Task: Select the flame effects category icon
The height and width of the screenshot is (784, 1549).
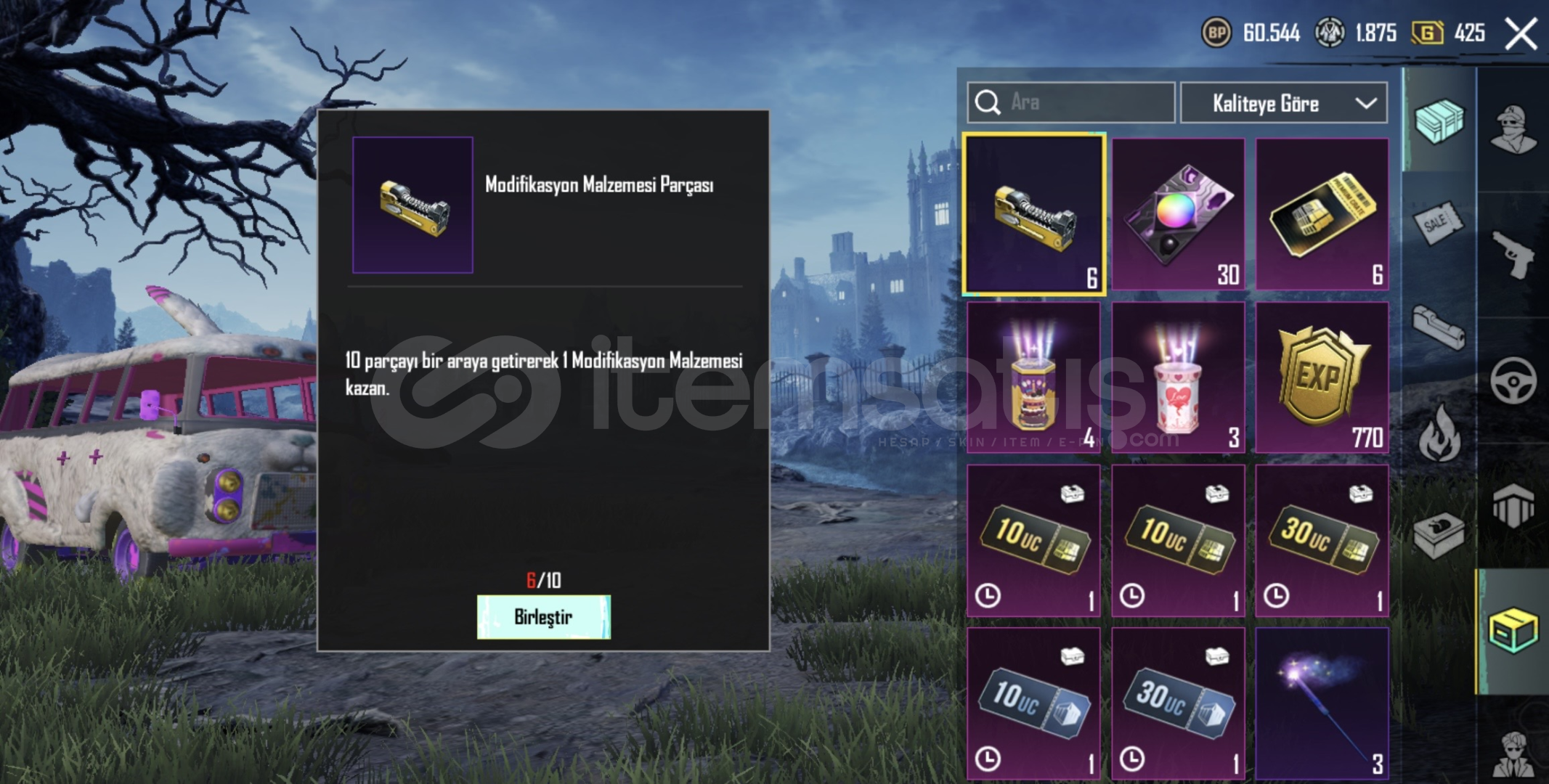Action: point(1439,432)
